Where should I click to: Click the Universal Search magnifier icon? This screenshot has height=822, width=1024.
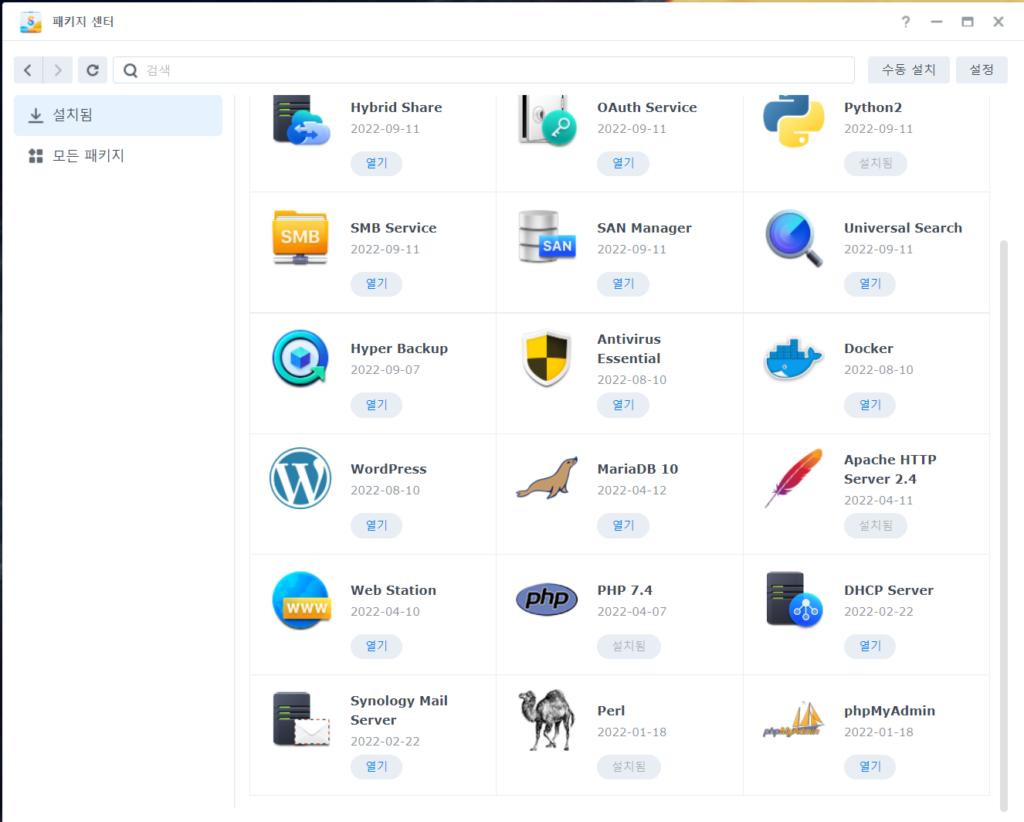[793, 238]
